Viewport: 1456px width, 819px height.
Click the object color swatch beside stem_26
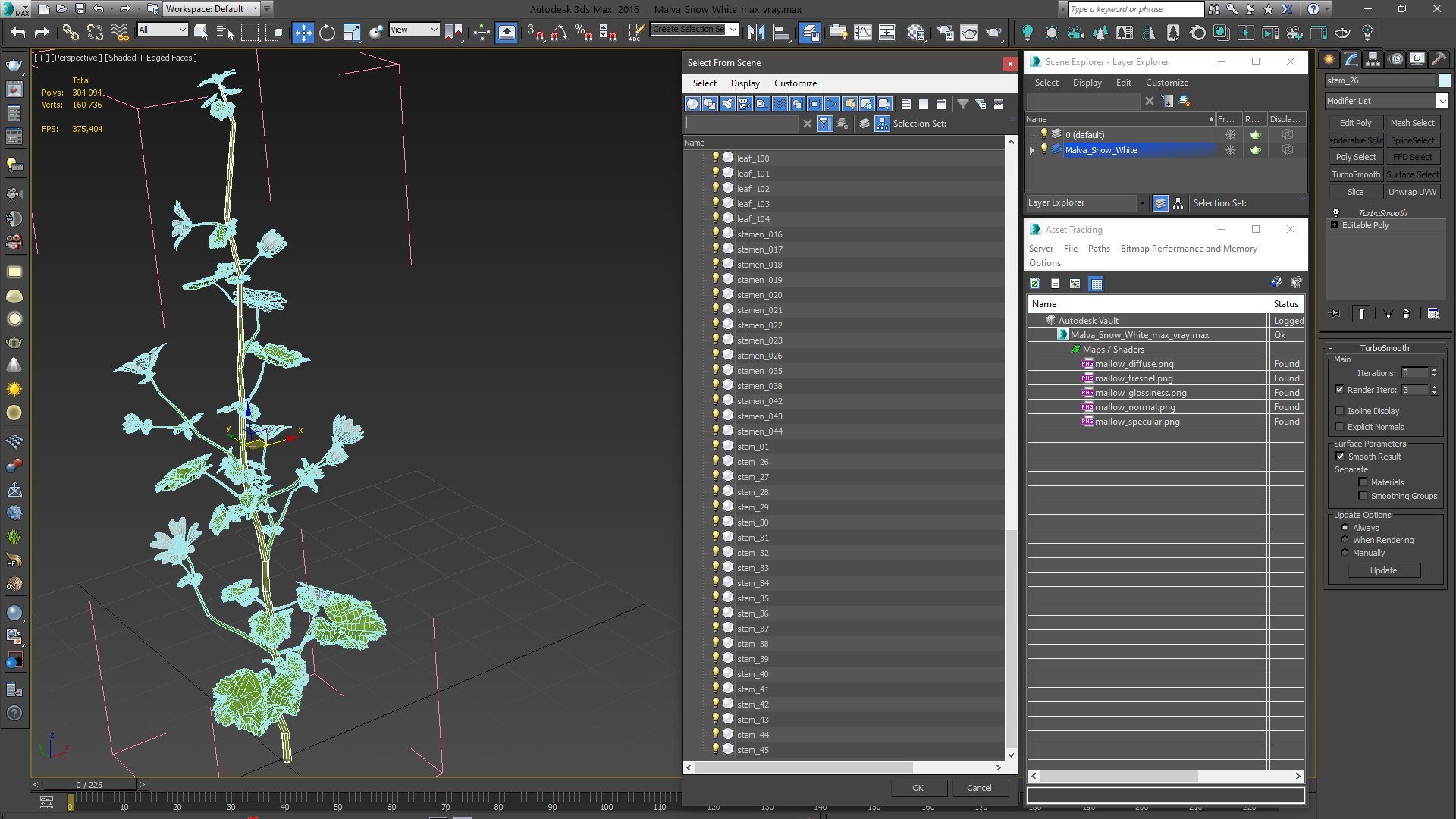1445,80
